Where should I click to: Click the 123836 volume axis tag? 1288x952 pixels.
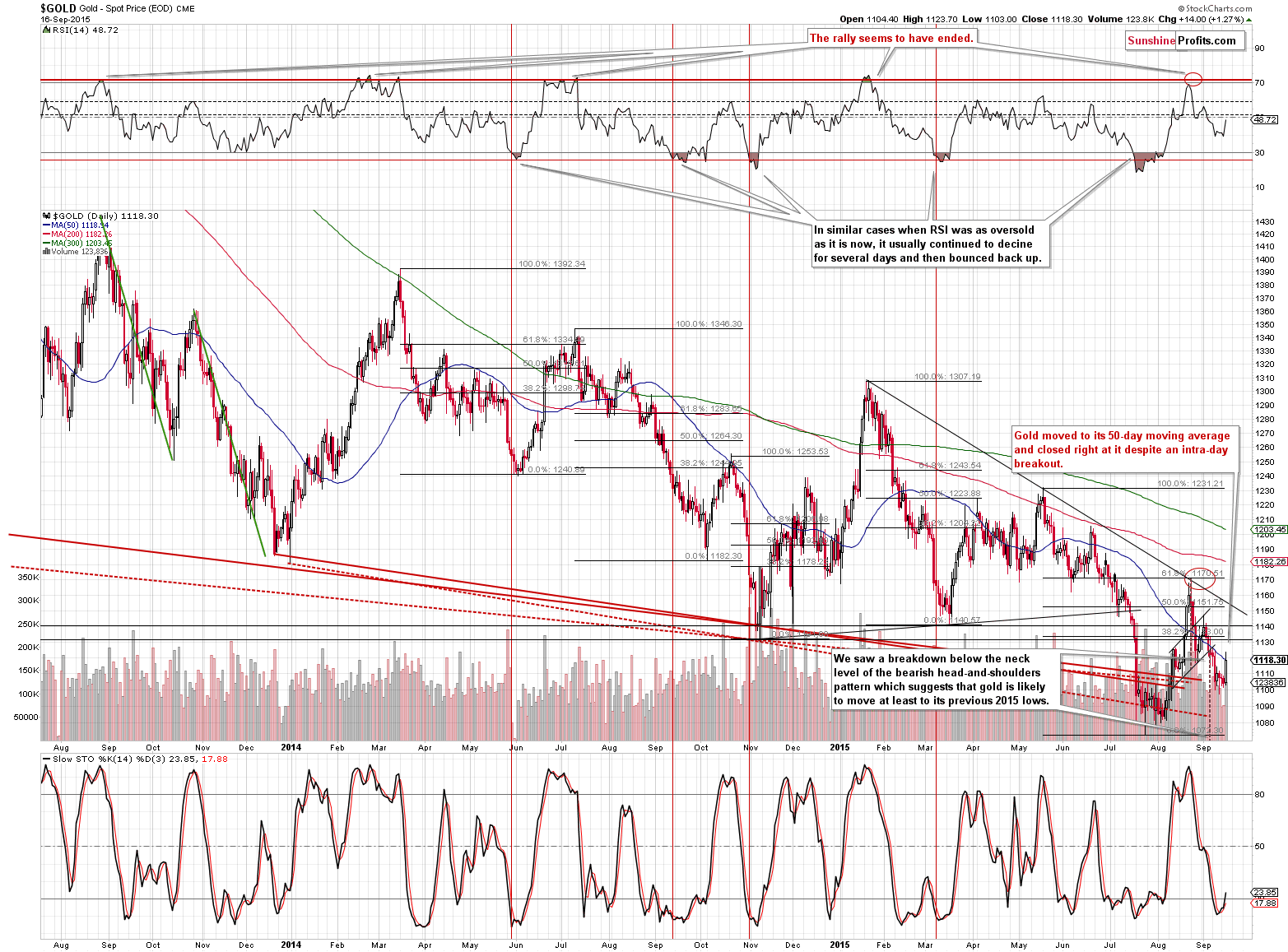coord(1268,682)
